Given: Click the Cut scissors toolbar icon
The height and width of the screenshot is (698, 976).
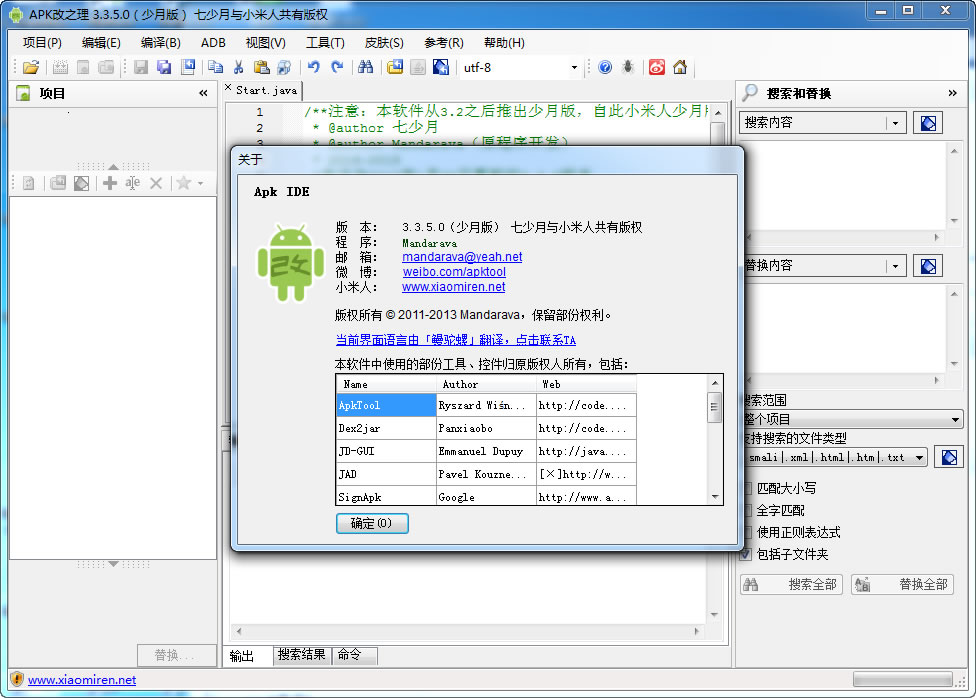Looking at the screenshot, I should point(238,67).
